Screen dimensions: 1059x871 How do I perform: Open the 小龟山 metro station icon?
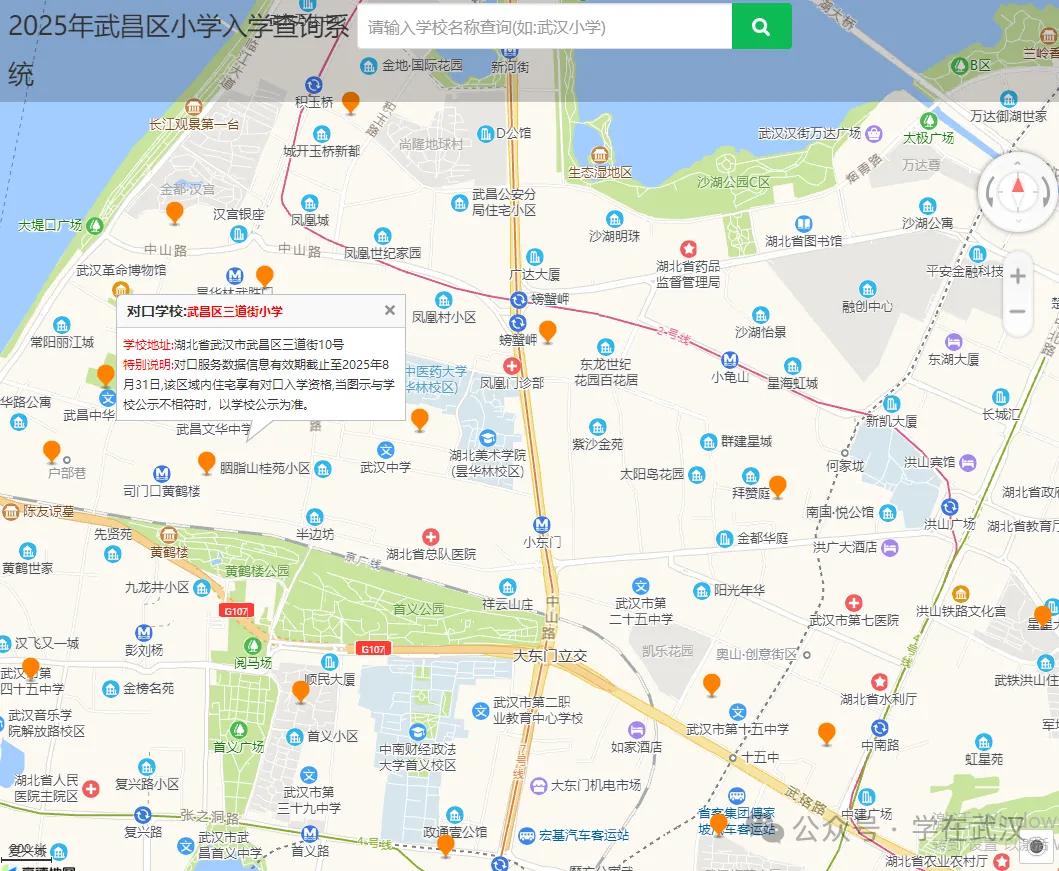[x=729, y=359]
